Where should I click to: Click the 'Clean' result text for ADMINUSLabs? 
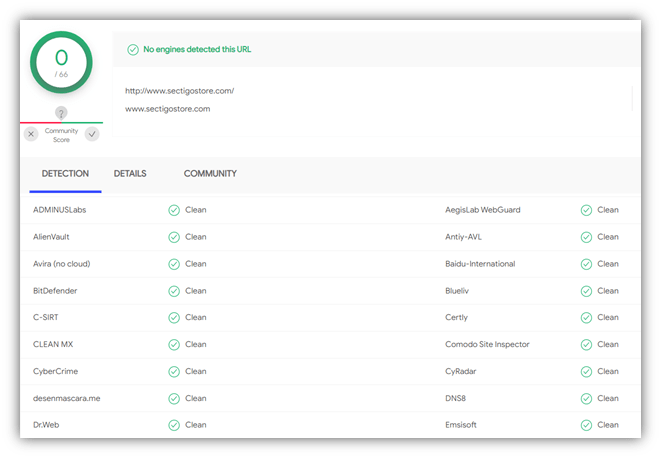[196, 210]
